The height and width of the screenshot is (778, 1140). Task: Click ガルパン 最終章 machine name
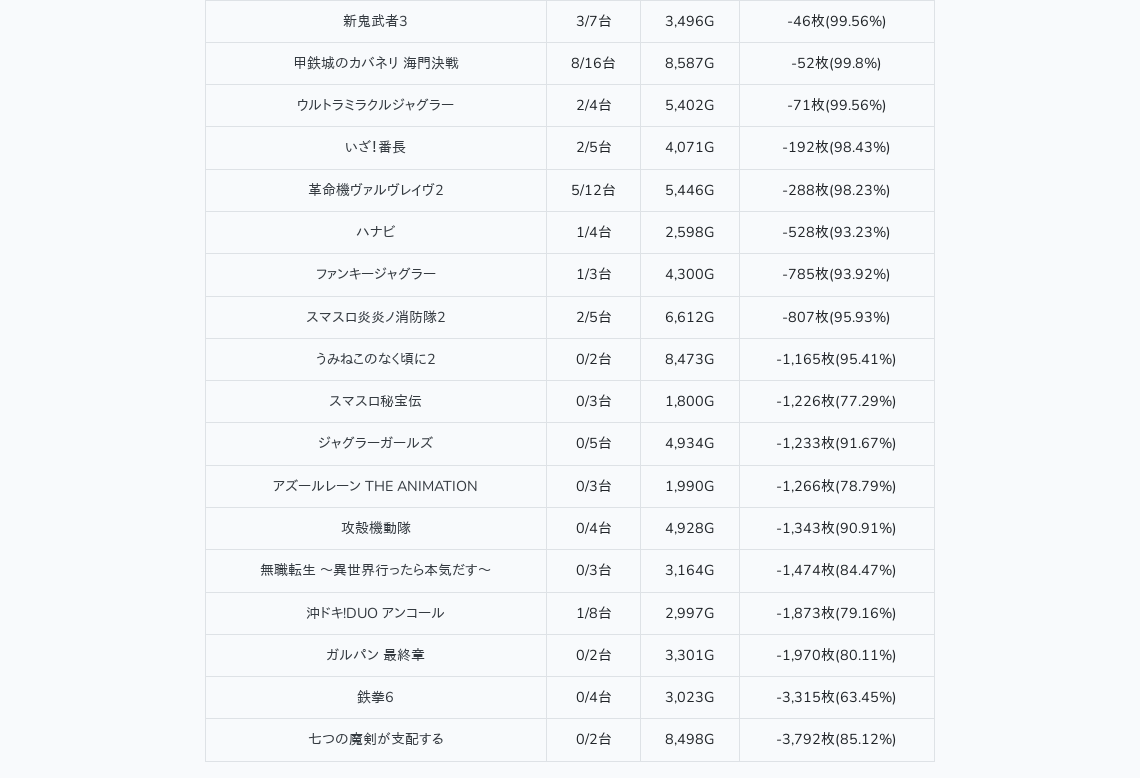(375, 655)
